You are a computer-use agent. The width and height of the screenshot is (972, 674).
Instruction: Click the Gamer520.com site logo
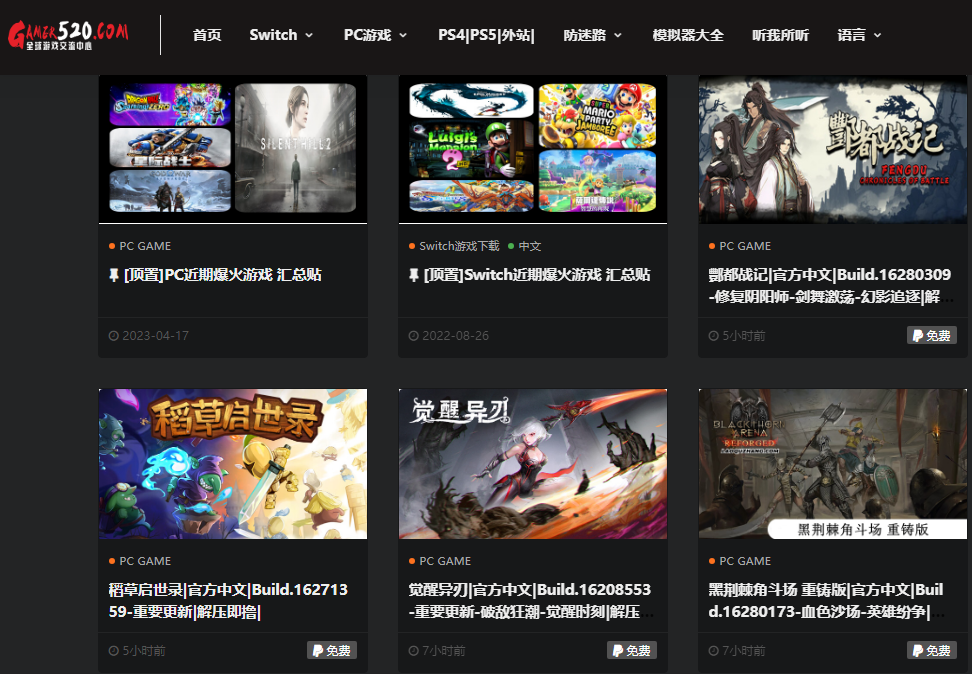pos(68,35)
